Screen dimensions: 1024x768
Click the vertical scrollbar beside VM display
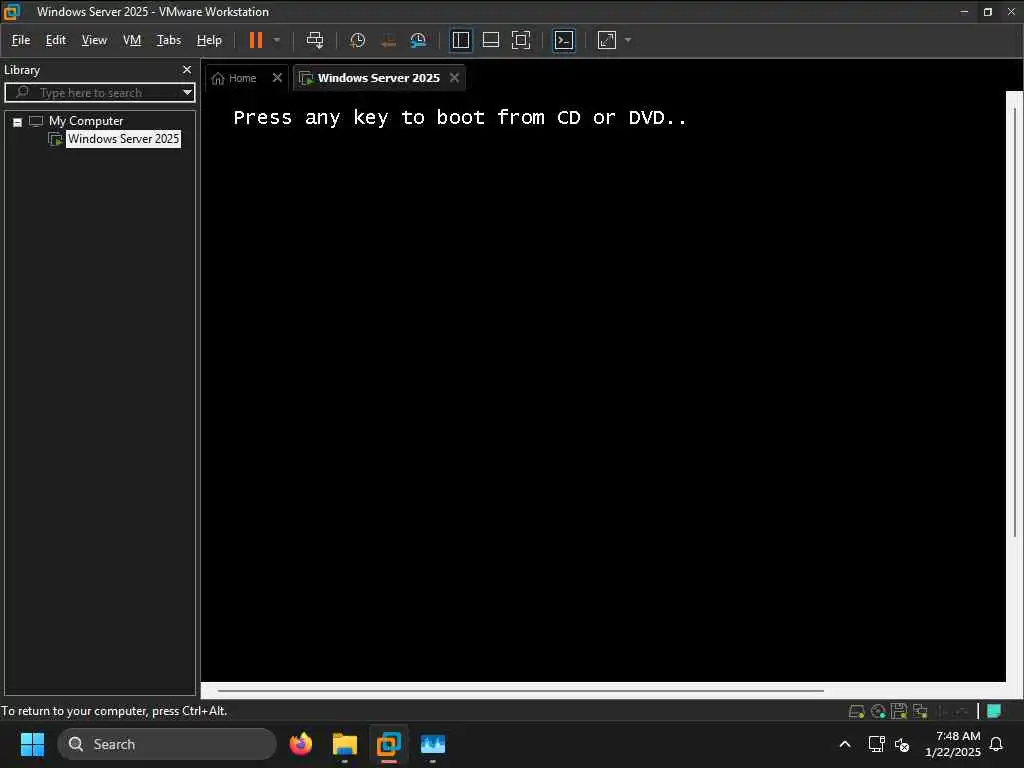pyautogui.click(x=1014, y=321)
